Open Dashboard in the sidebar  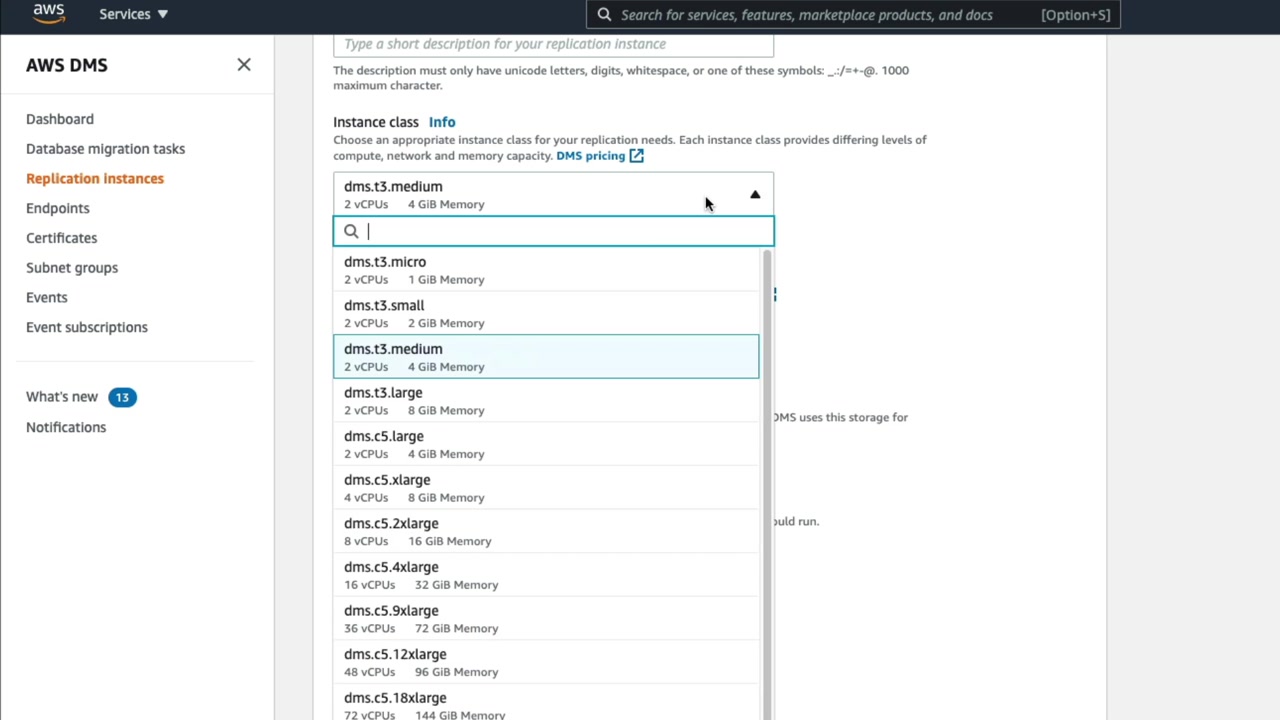point(60,119)
